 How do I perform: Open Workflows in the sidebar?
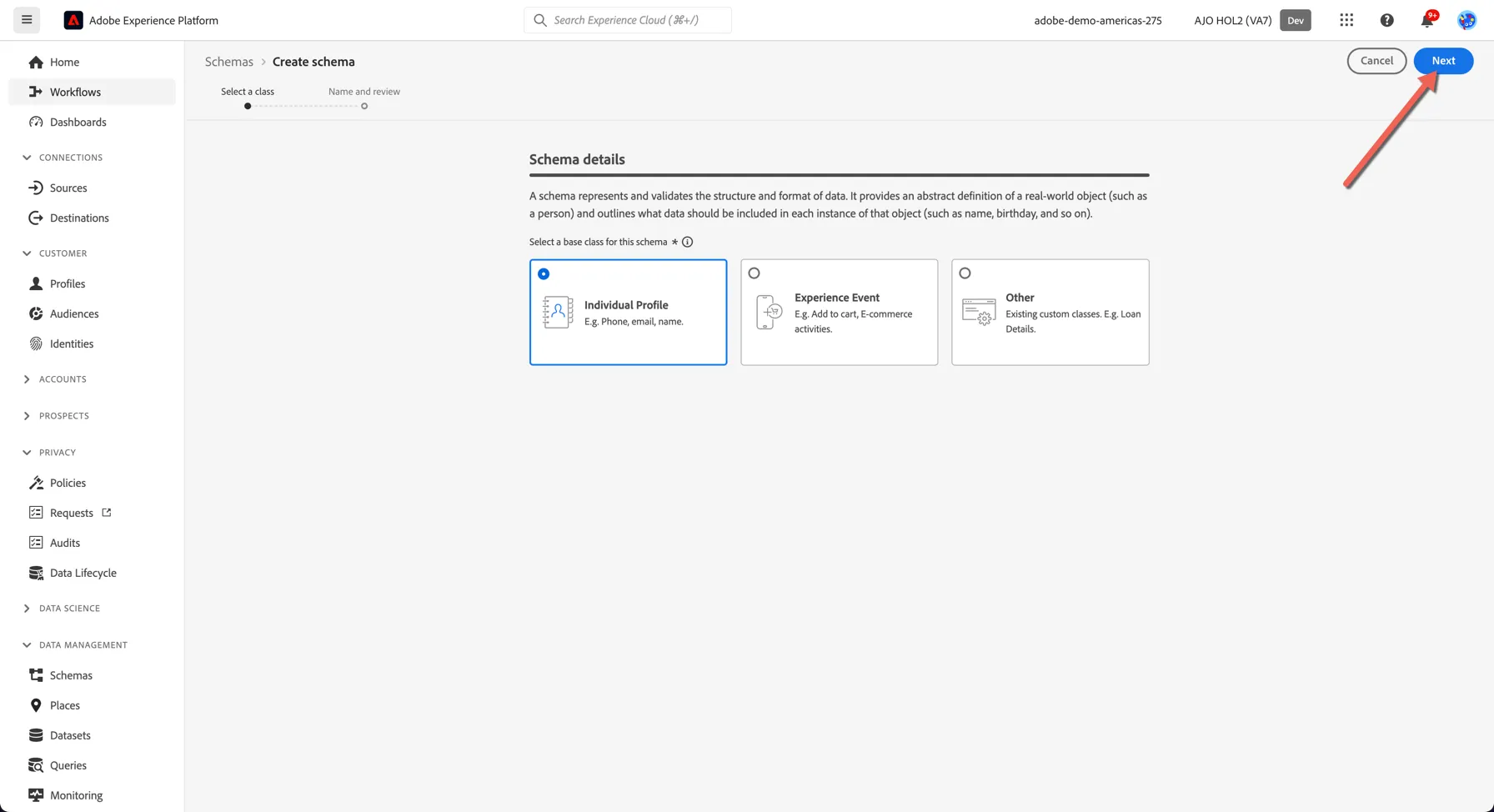[x=92, y=92]
